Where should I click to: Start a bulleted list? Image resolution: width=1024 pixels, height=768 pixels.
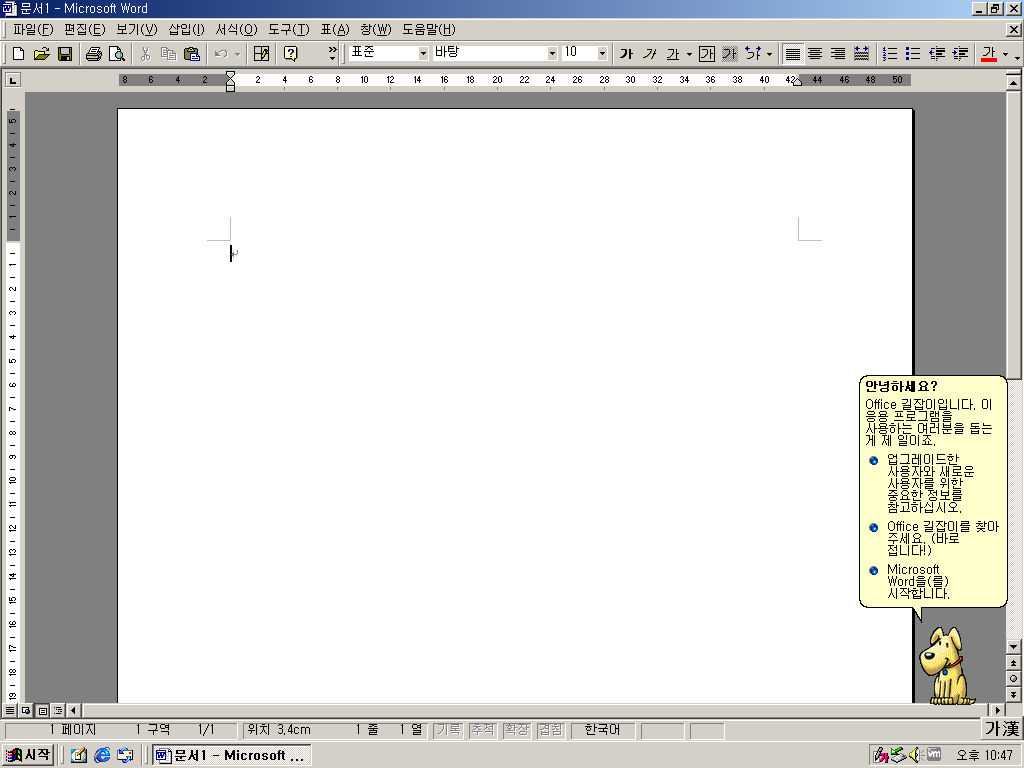(x=913, y=54)
